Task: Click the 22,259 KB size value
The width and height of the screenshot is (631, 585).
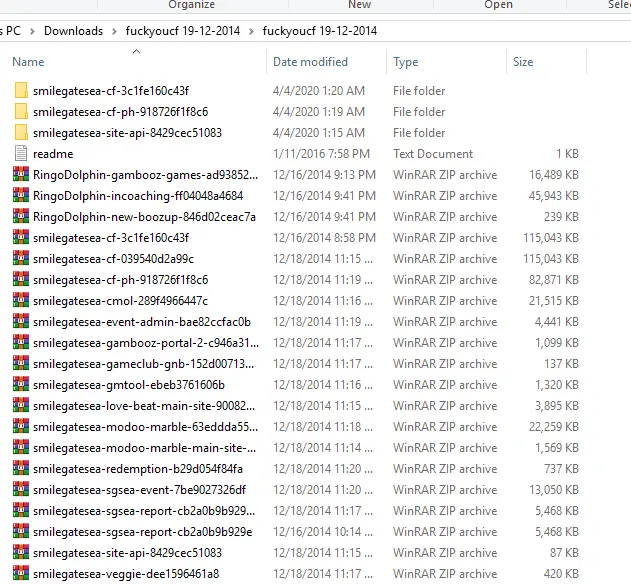Action: 554,426
